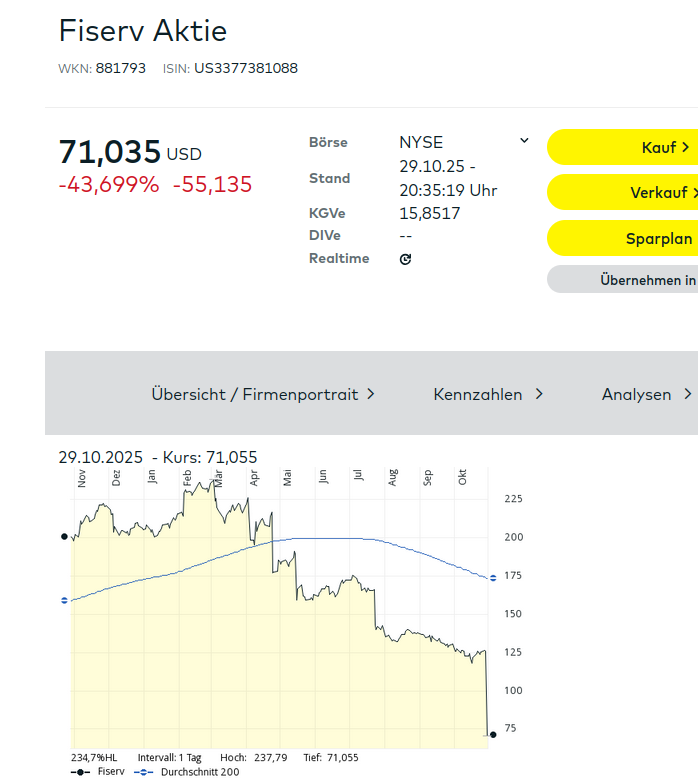
Task: Click the arrow icon after Analysen
Action: click(687, 394)
